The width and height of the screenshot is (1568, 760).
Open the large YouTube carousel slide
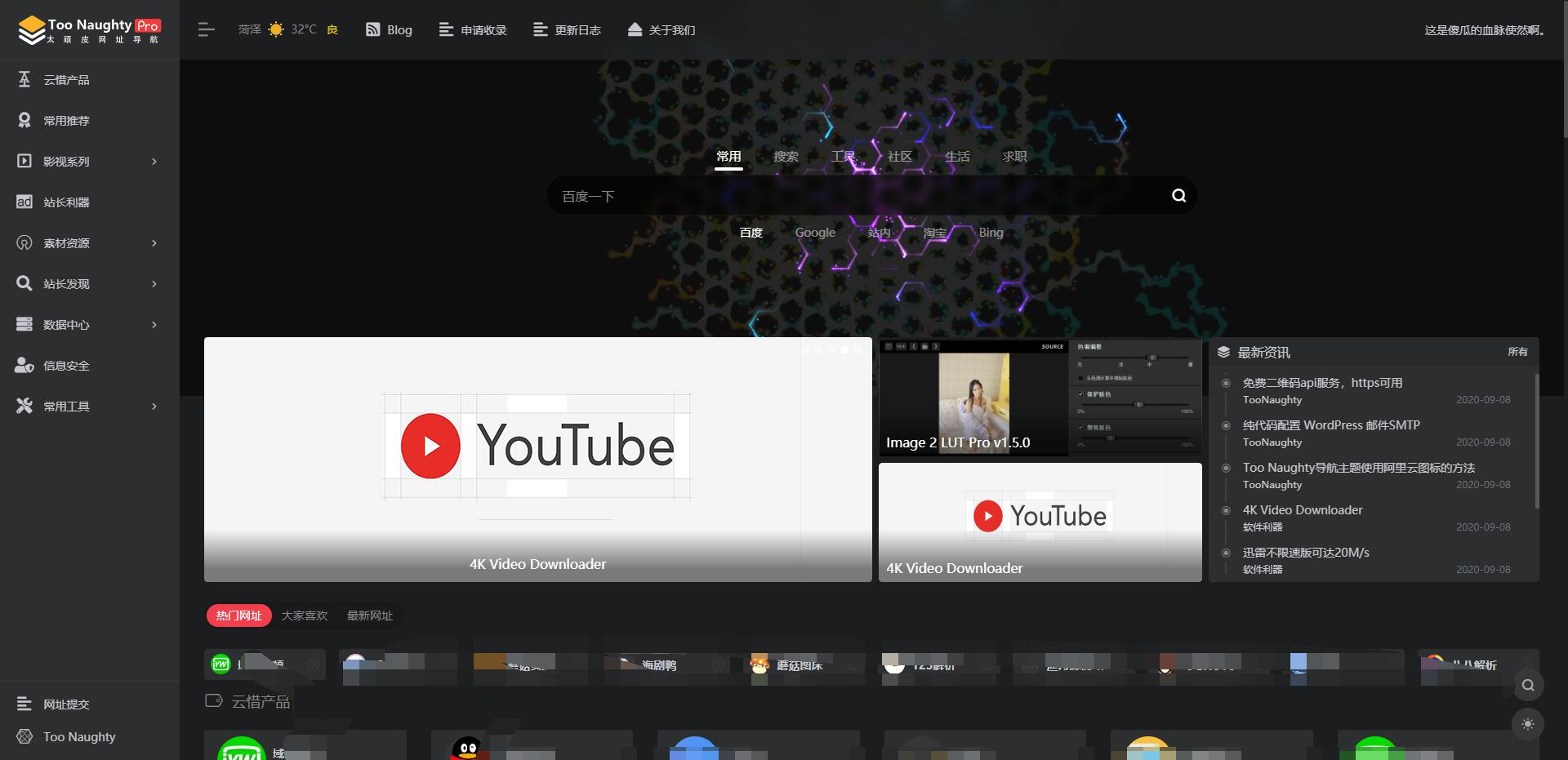(x=538, y=460)
